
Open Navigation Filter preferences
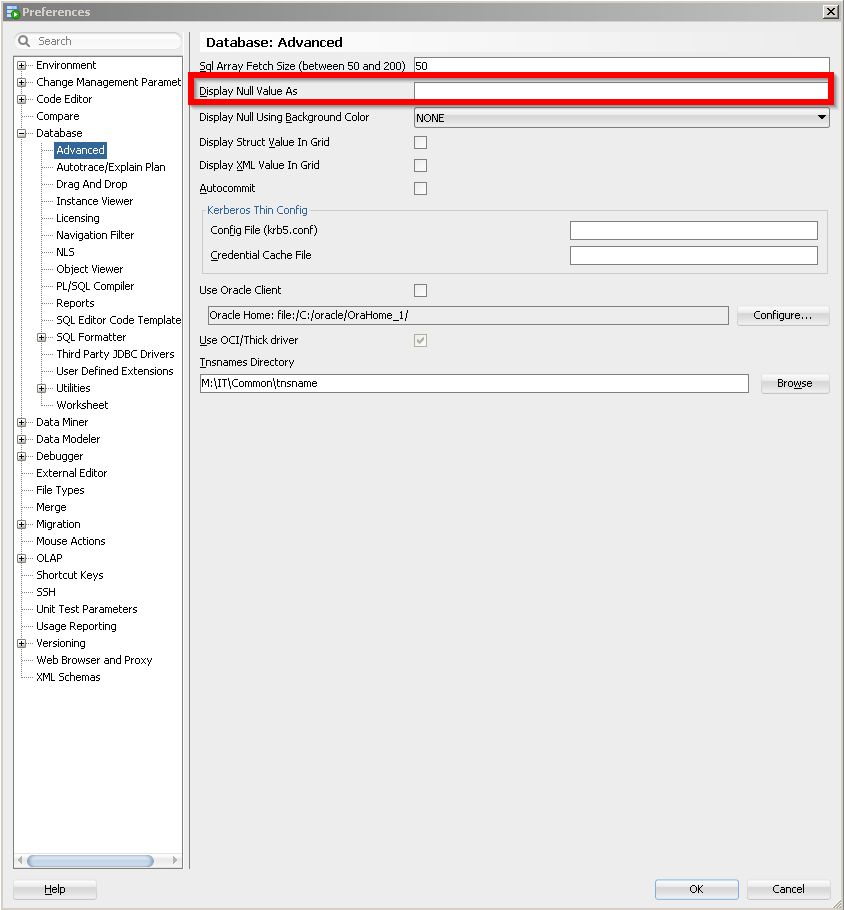click(95, 235)
